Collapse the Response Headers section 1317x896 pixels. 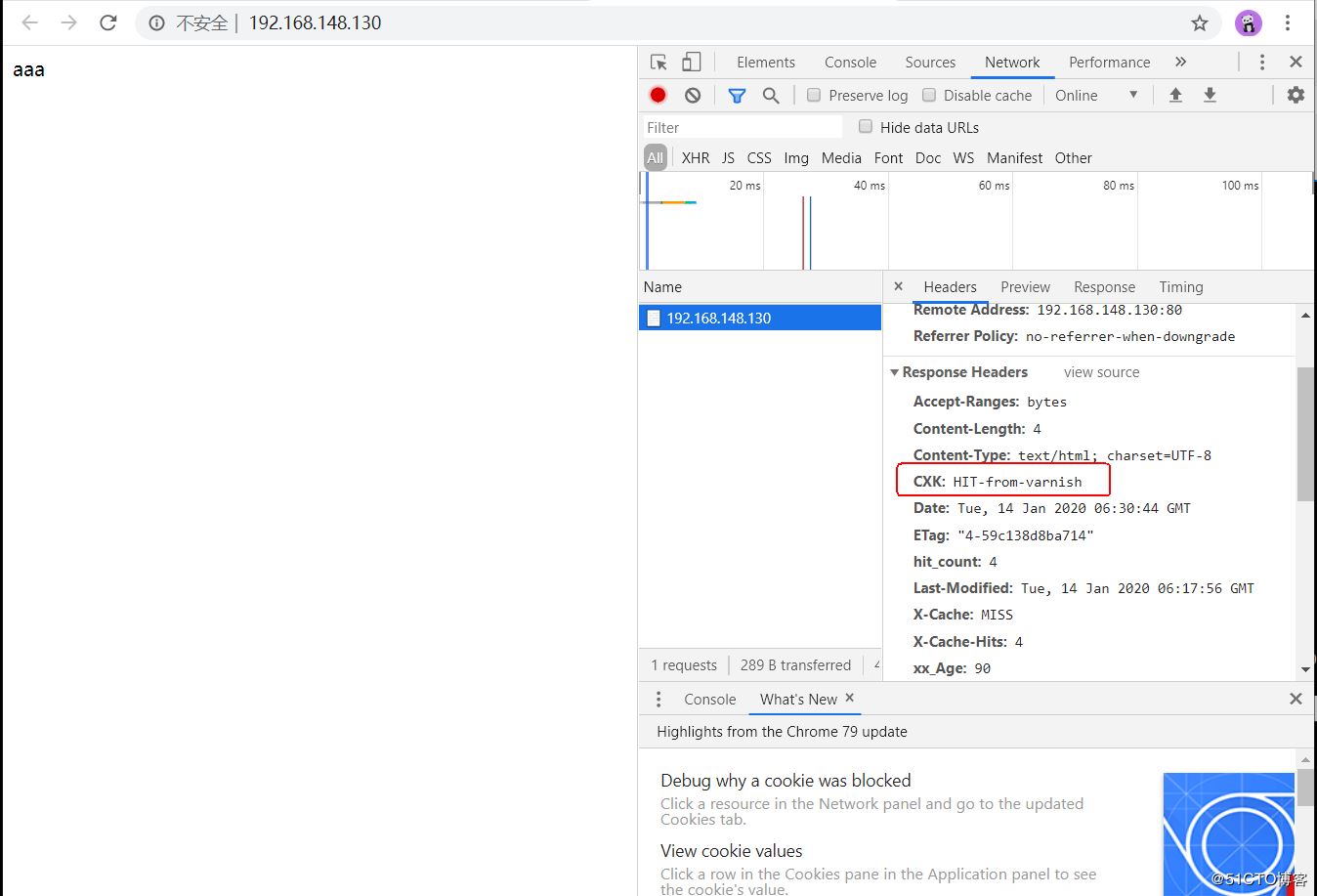click(x=894, y=372)
